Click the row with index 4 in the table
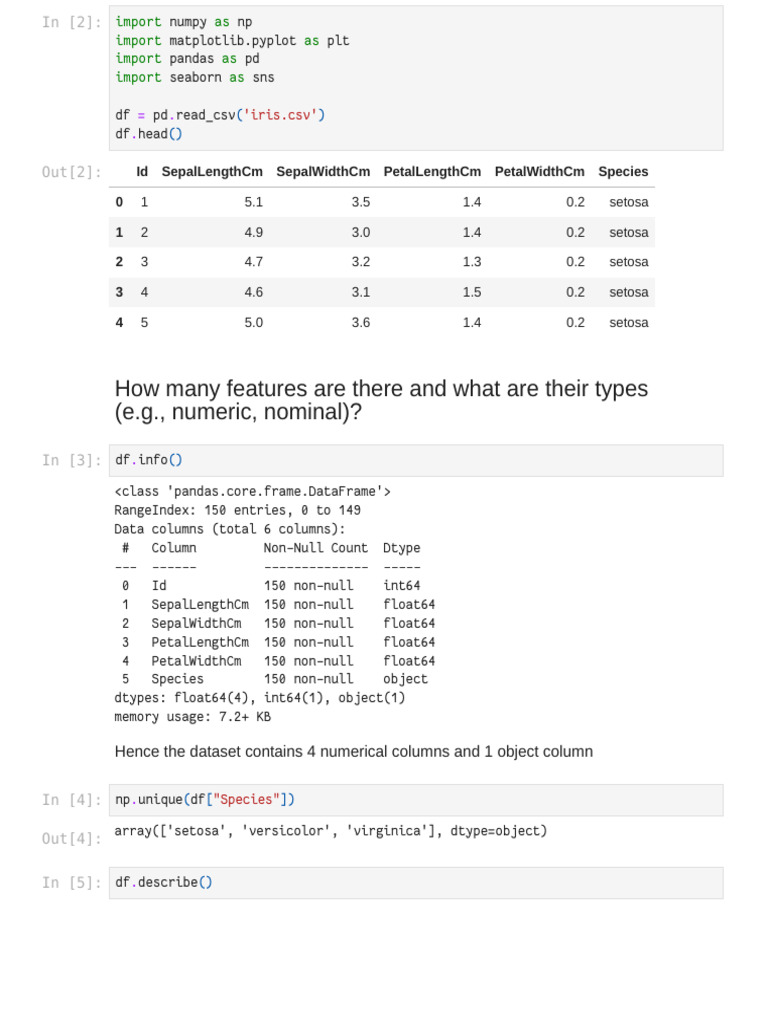 point(381,323)
